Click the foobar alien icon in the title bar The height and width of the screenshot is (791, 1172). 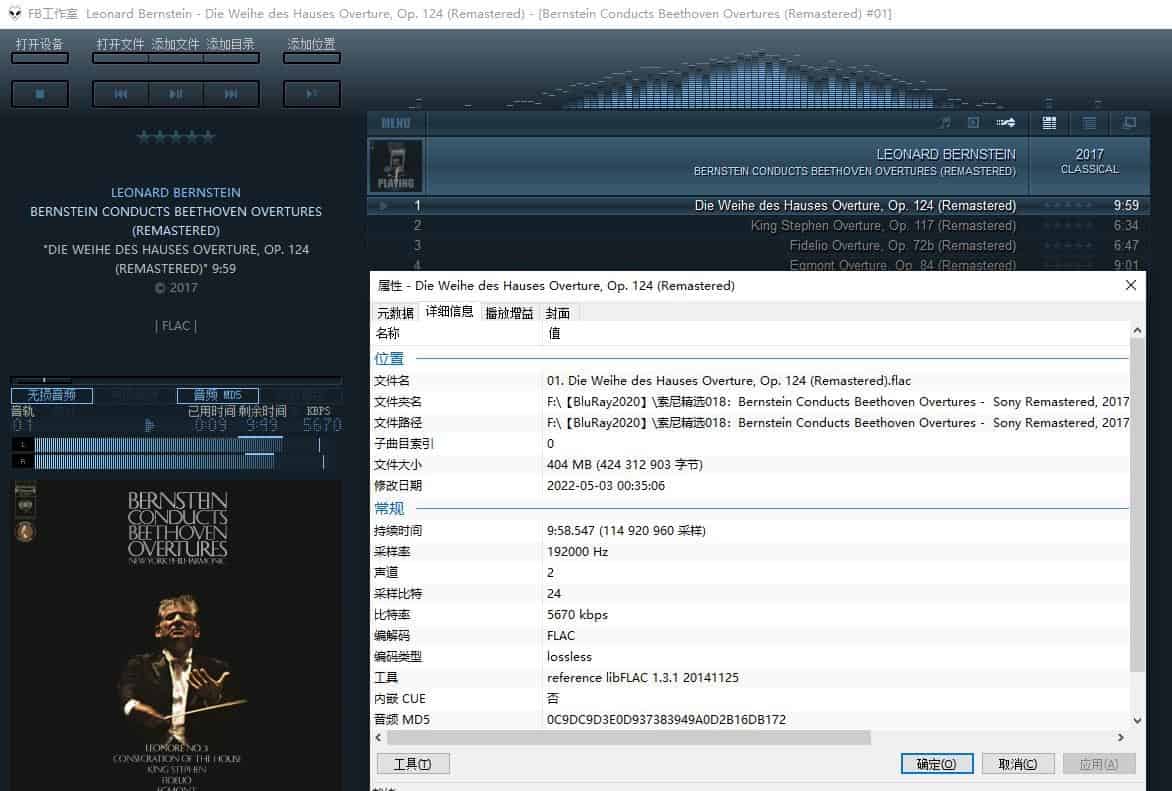coord(14,13)
